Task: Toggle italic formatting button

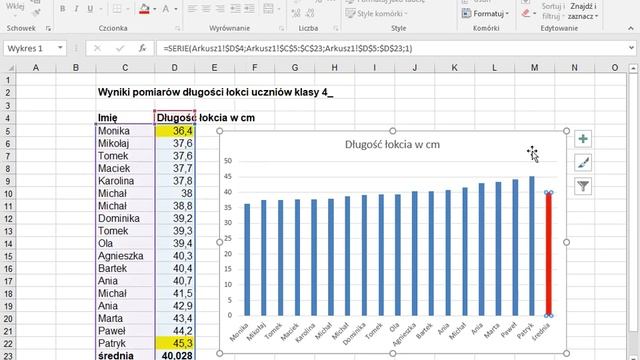Action: (76, 9)
